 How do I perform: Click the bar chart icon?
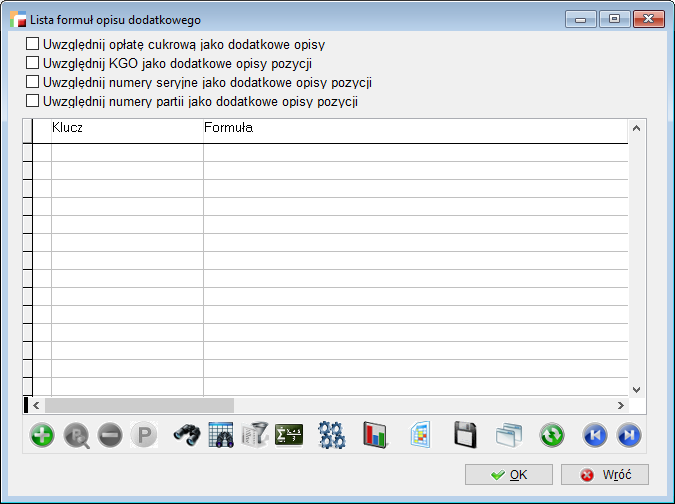375,435
